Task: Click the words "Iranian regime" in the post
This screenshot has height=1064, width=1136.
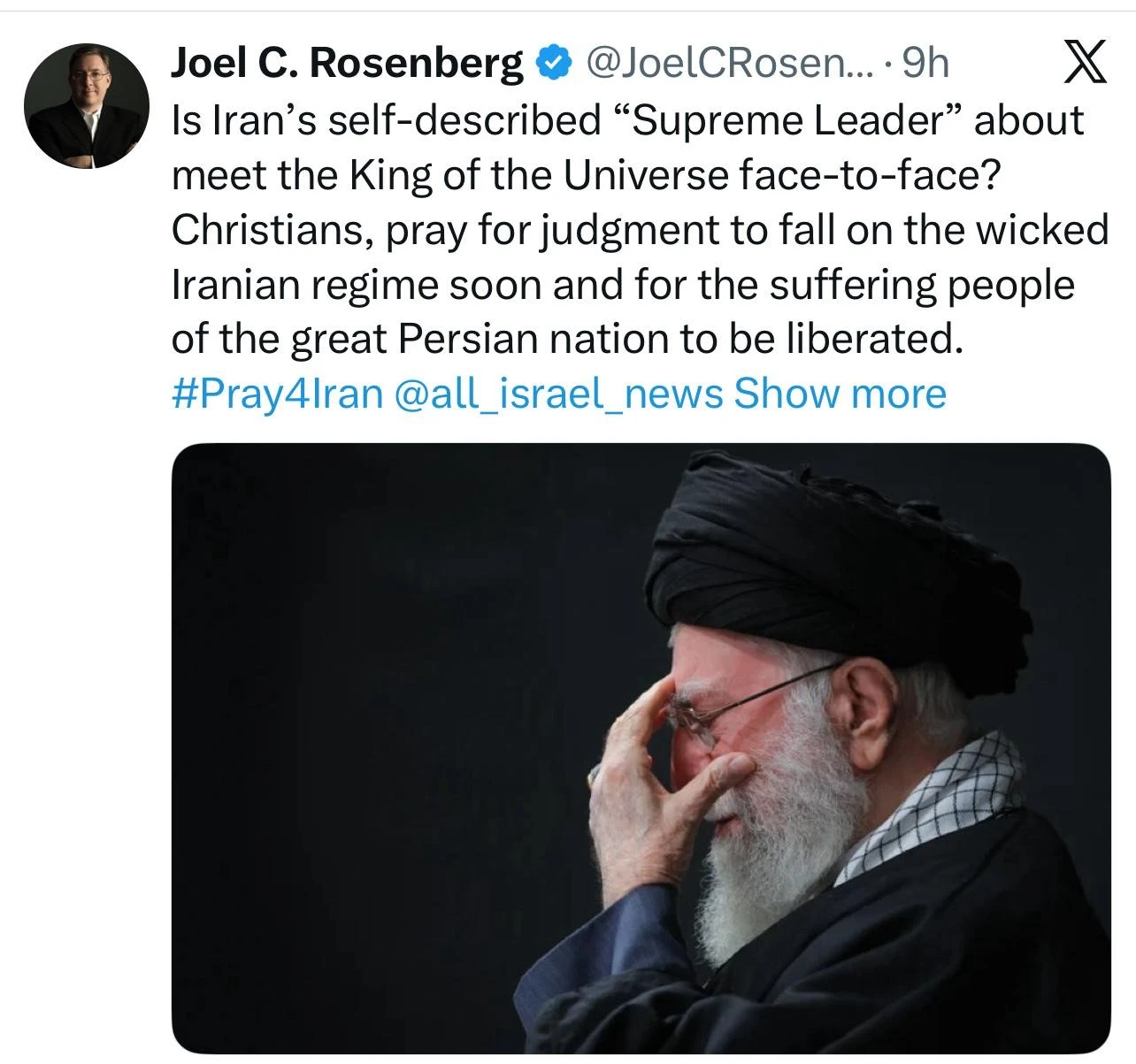Action: click(x=303, y=284)
